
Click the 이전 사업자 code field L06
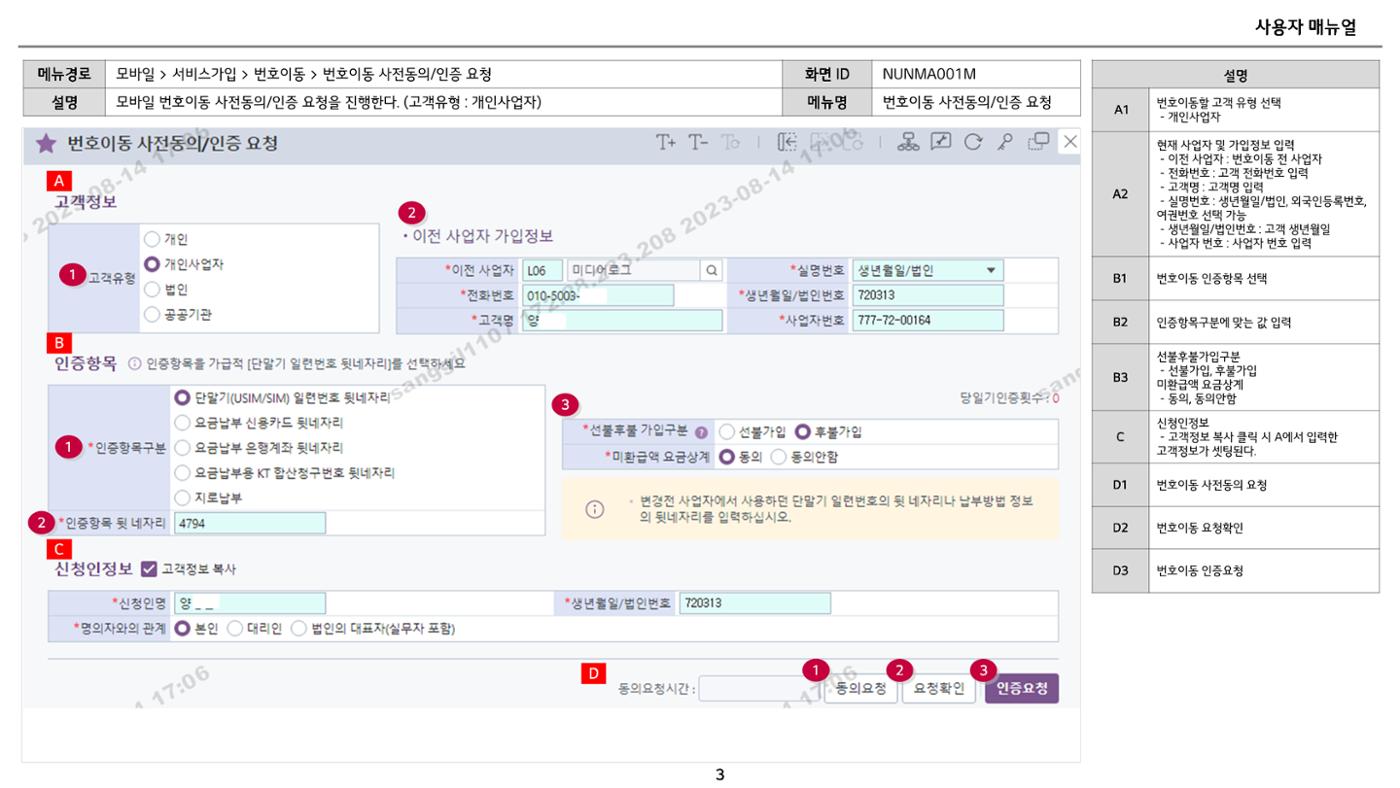click(541, 270)
